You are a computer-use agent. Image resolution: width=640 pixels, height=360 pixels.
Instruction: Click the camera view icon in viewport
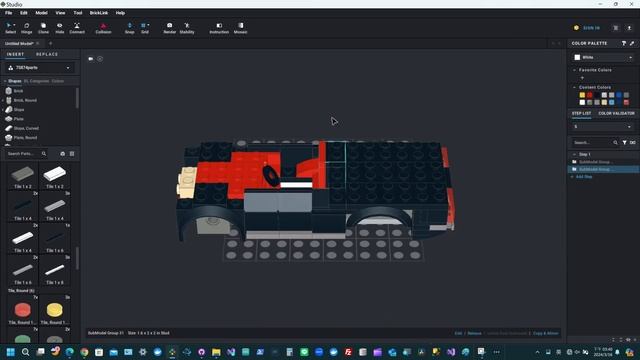click(x=91, y=59)
